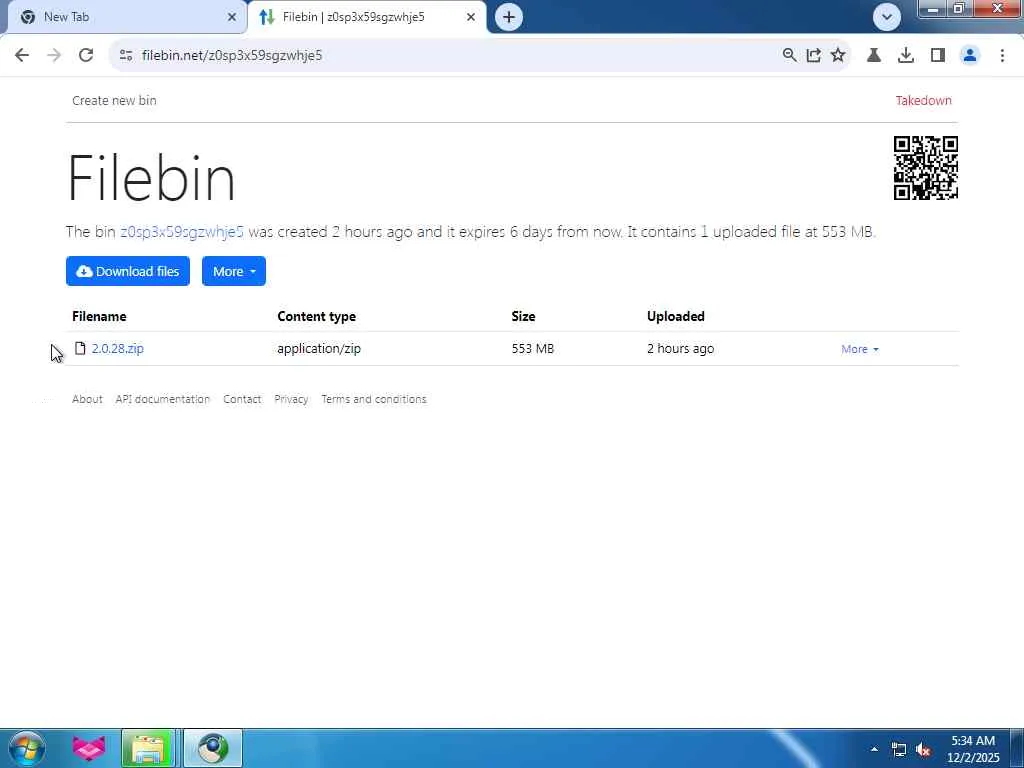Click the Filename column header
Image resolution: width=1024 pixels, height=768 pixels.
99,317
